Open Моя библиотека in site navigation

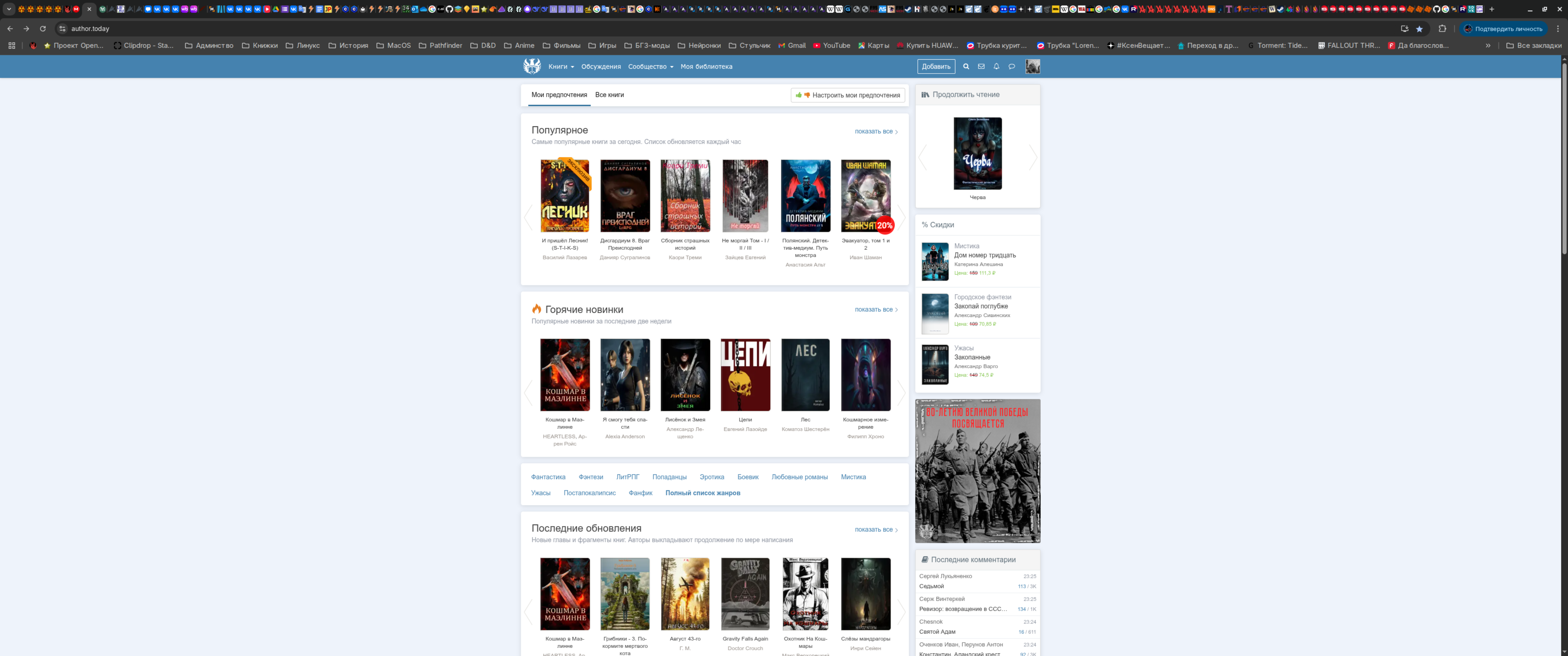(x=706, y=66)
